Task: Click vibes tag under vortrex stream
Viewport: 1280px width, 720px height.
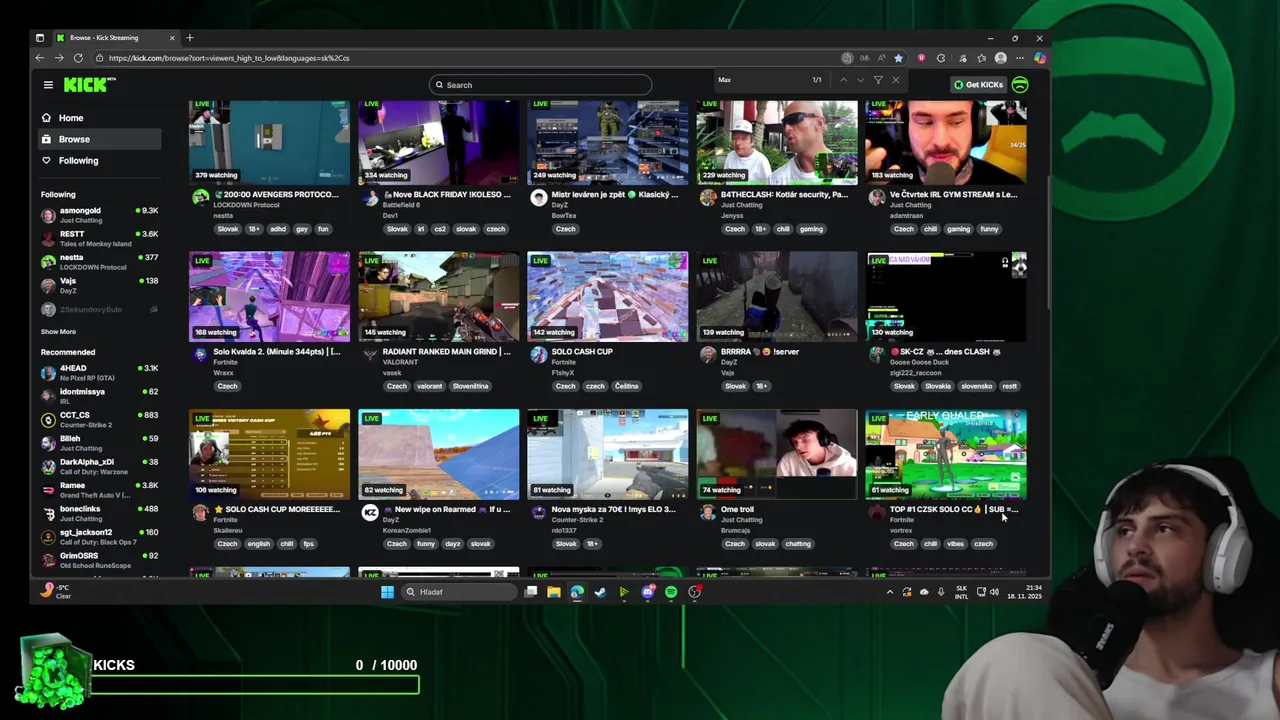Action: pos(955,544)
